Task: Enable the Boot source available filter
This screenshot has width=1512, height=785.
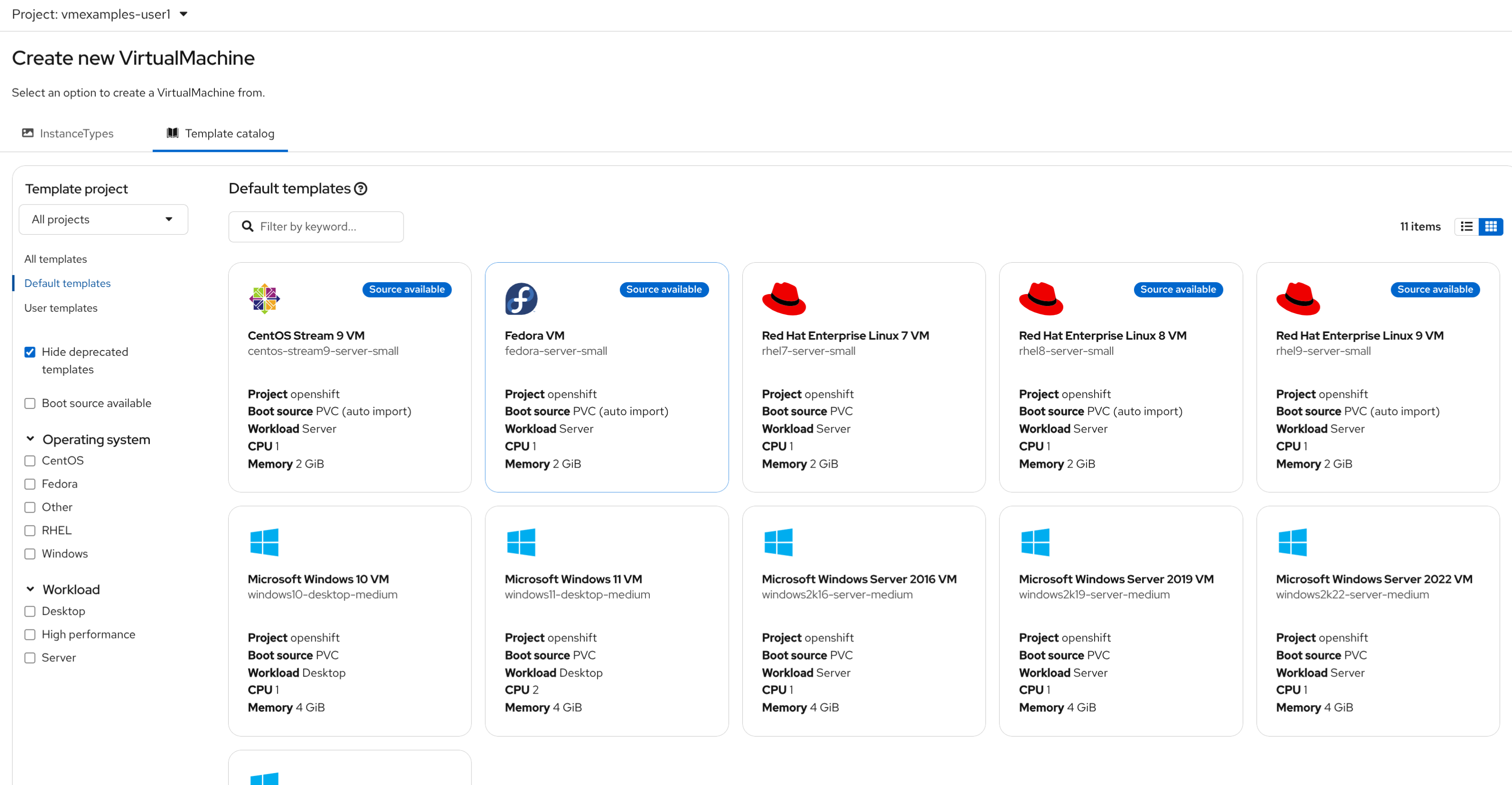Action: click(x=29, y=403)
